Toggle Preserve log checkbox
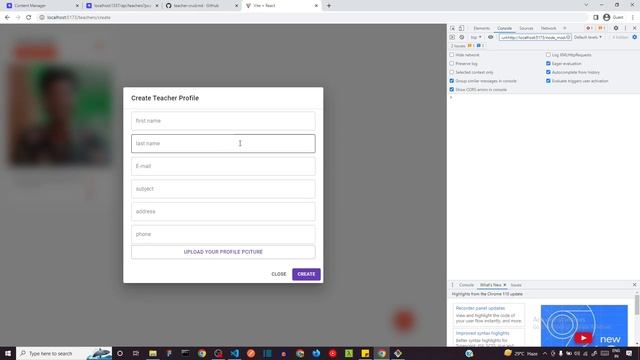640x360 pixels. pyautogui.click(x=451, y=63)
